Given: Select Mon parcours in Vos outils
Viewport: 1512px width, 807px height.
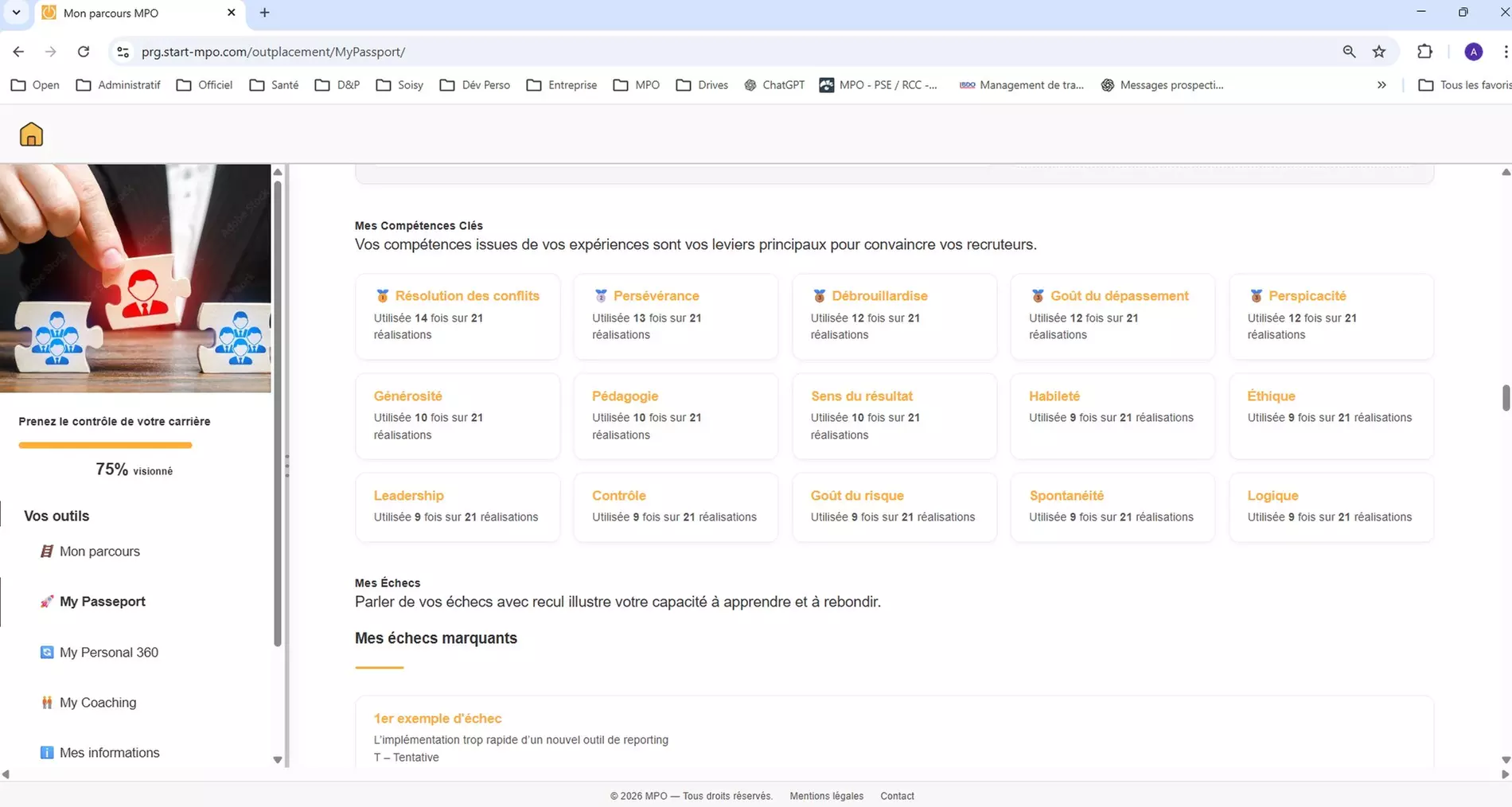Looking at the screenshot, I should [99, 551].
